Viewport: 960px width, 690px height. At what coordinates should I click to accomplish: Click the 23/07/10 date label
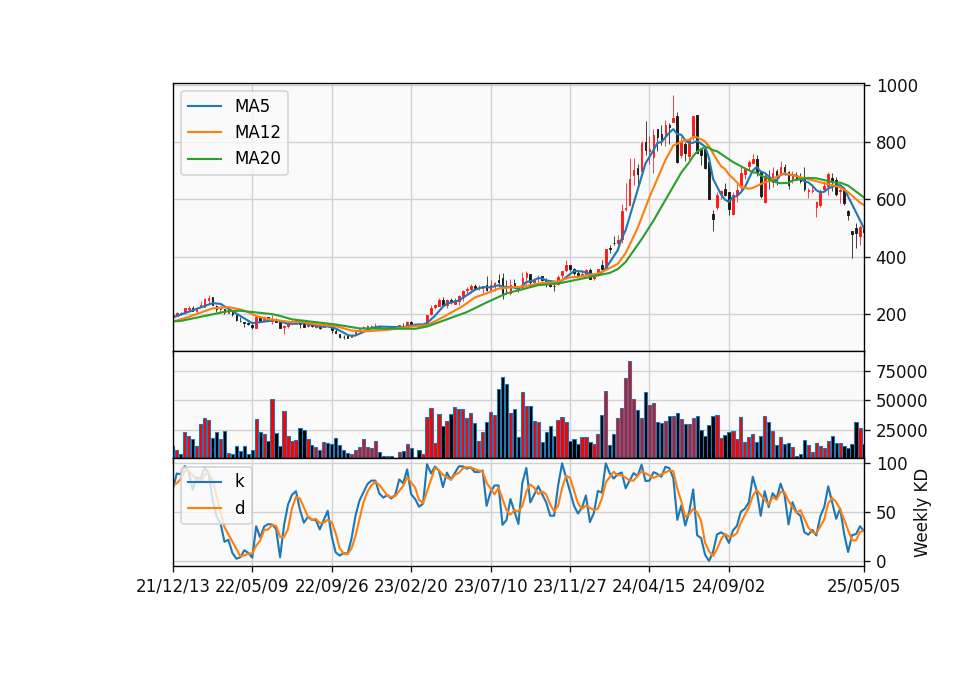pos(490,586)
